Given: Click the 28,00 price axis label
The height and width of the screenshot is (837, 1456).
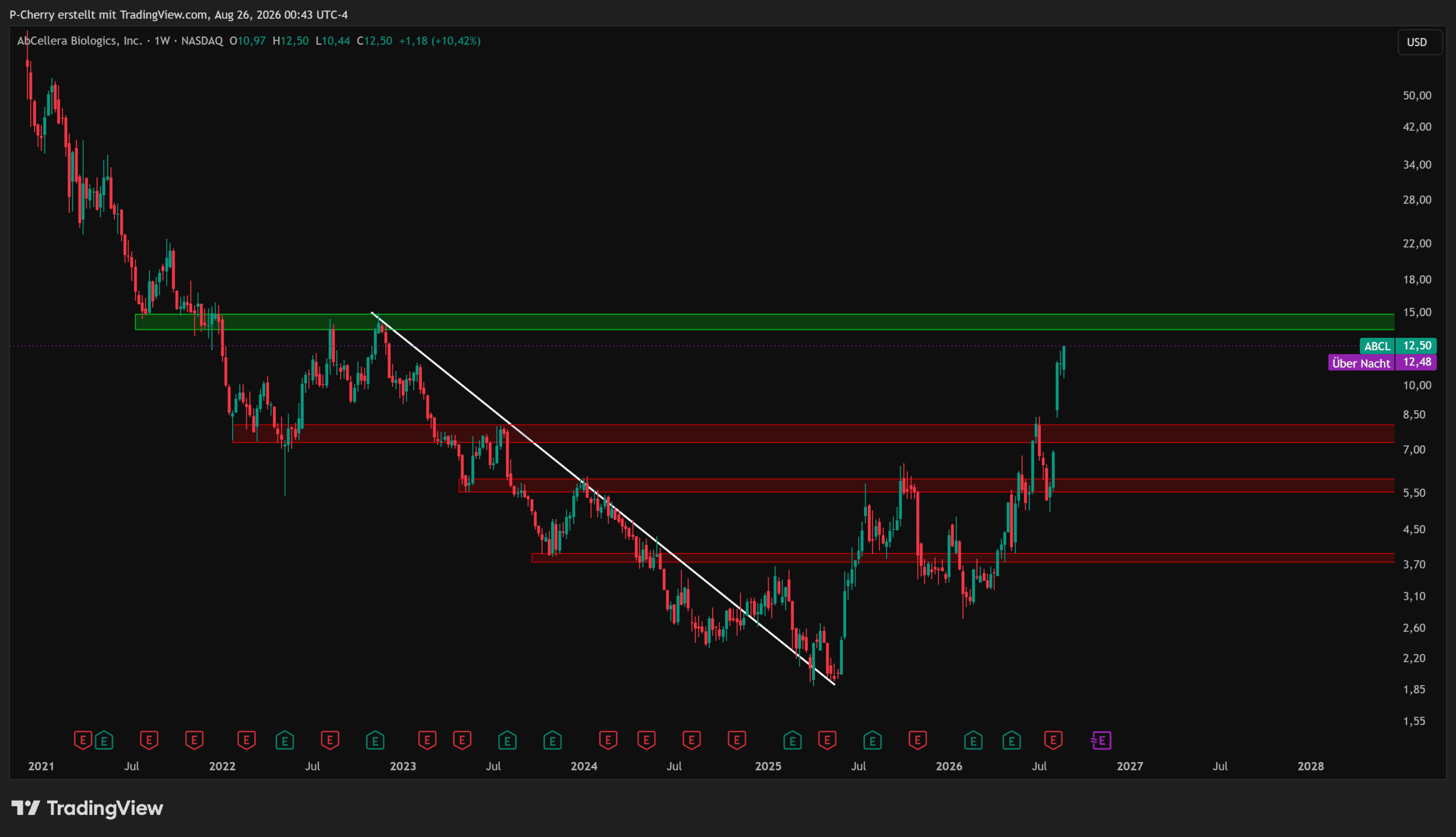Looking at the screenshot, I should [1417, 200].
